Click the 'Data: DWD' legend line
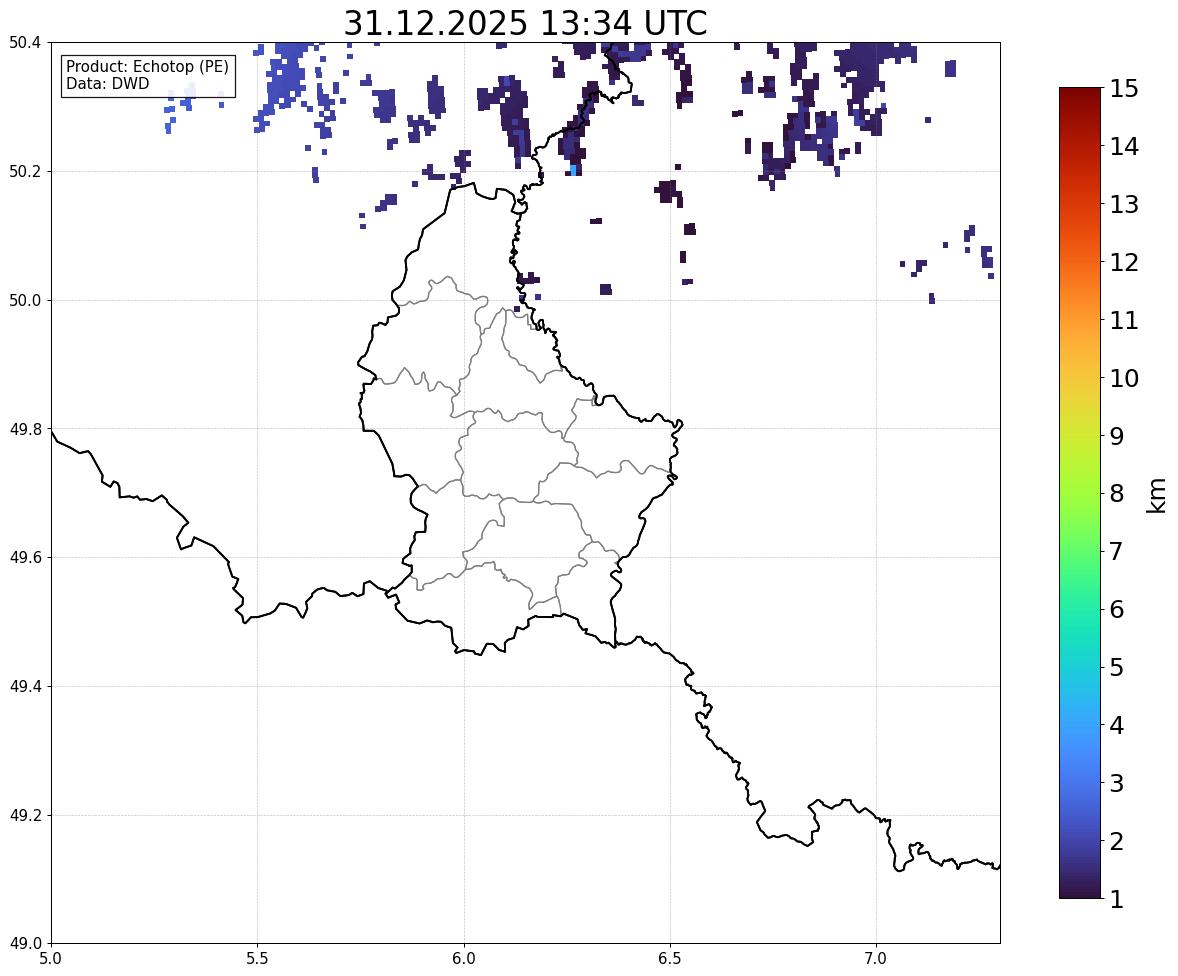Viewport: 1178px width, 976px height. click(x=107, y=83)
